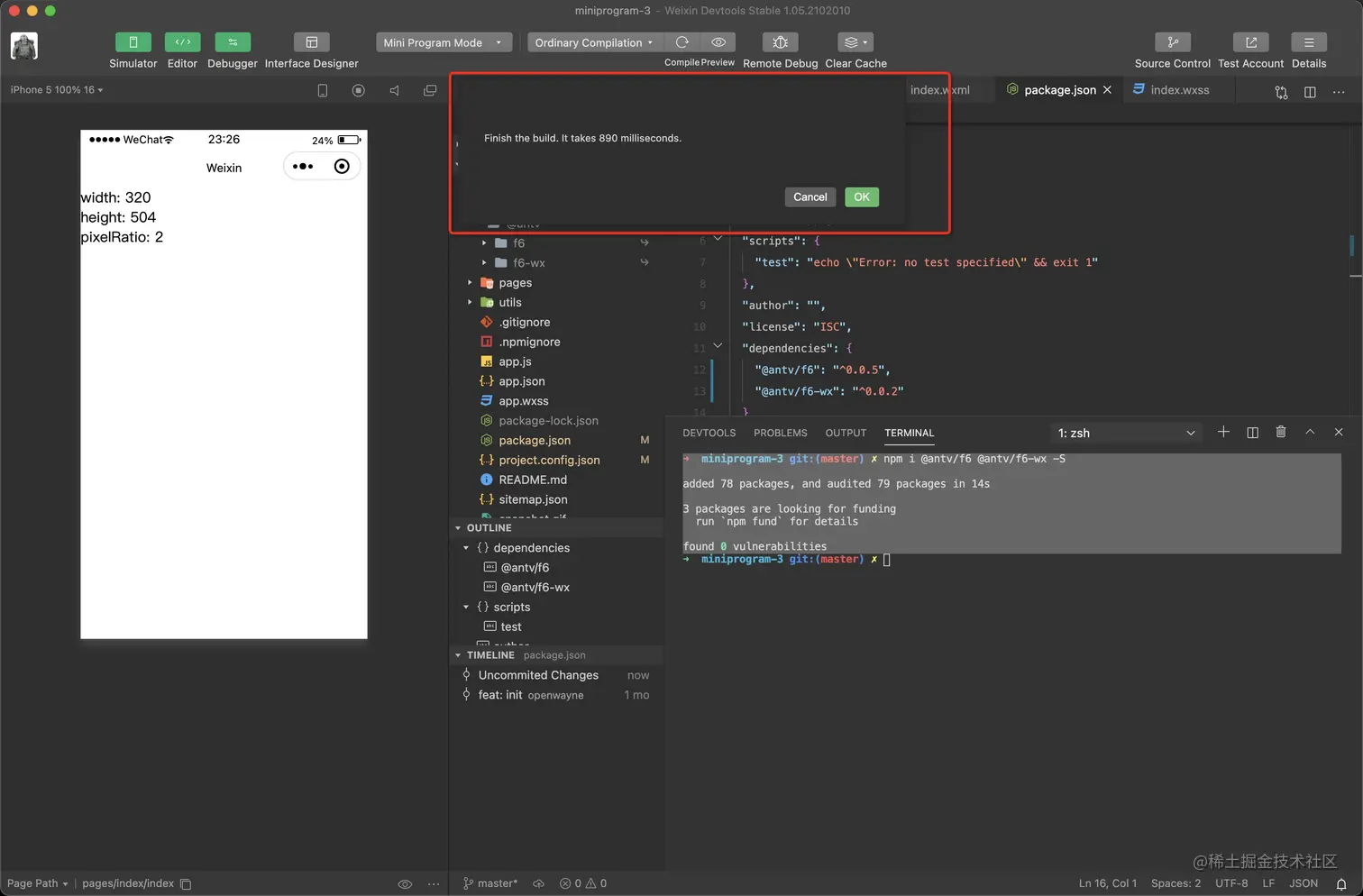This screenshot has width=1363, height=896.
Task: Click the master* git branch status
Action: click(x=490, y=884)
